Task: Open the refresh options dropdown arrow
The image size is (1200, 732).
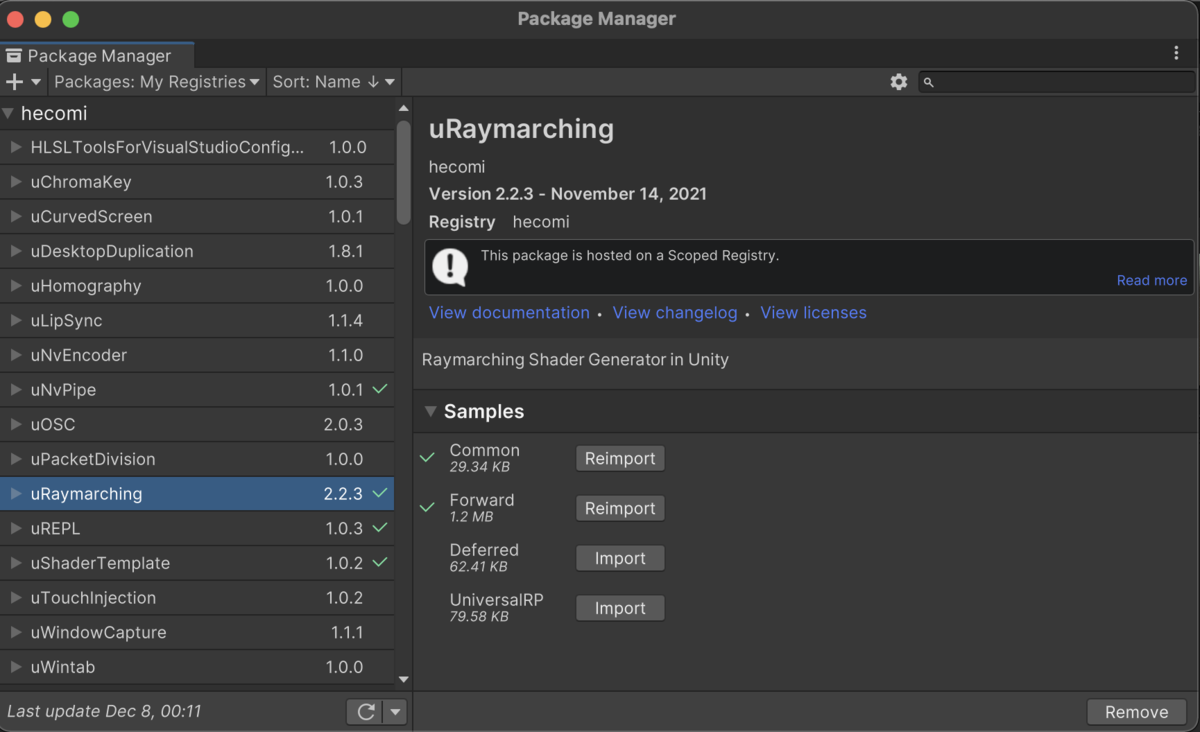Action: (x=396, y=712)
